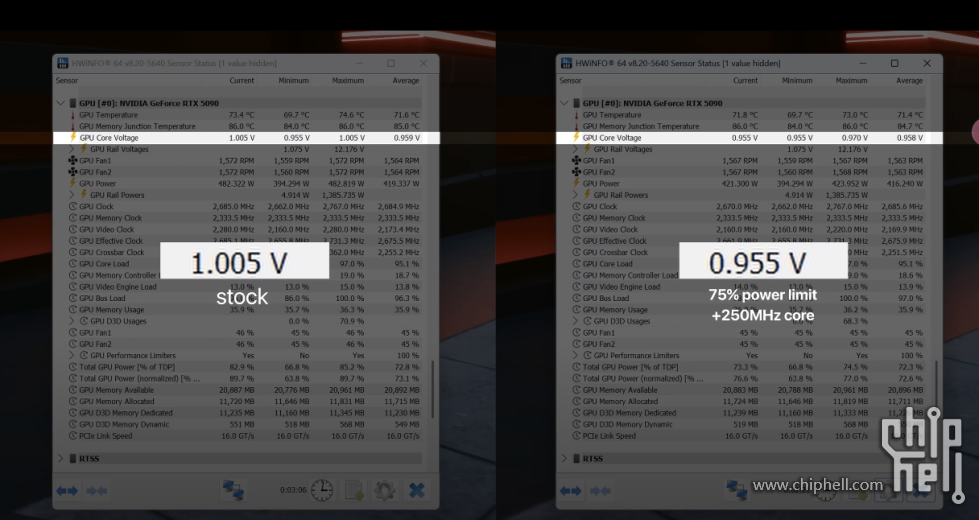Open sensor settings gear in left HWiNFO window
Image resolution: width=979 pixels, height=520 pixels.
(384, 490)
